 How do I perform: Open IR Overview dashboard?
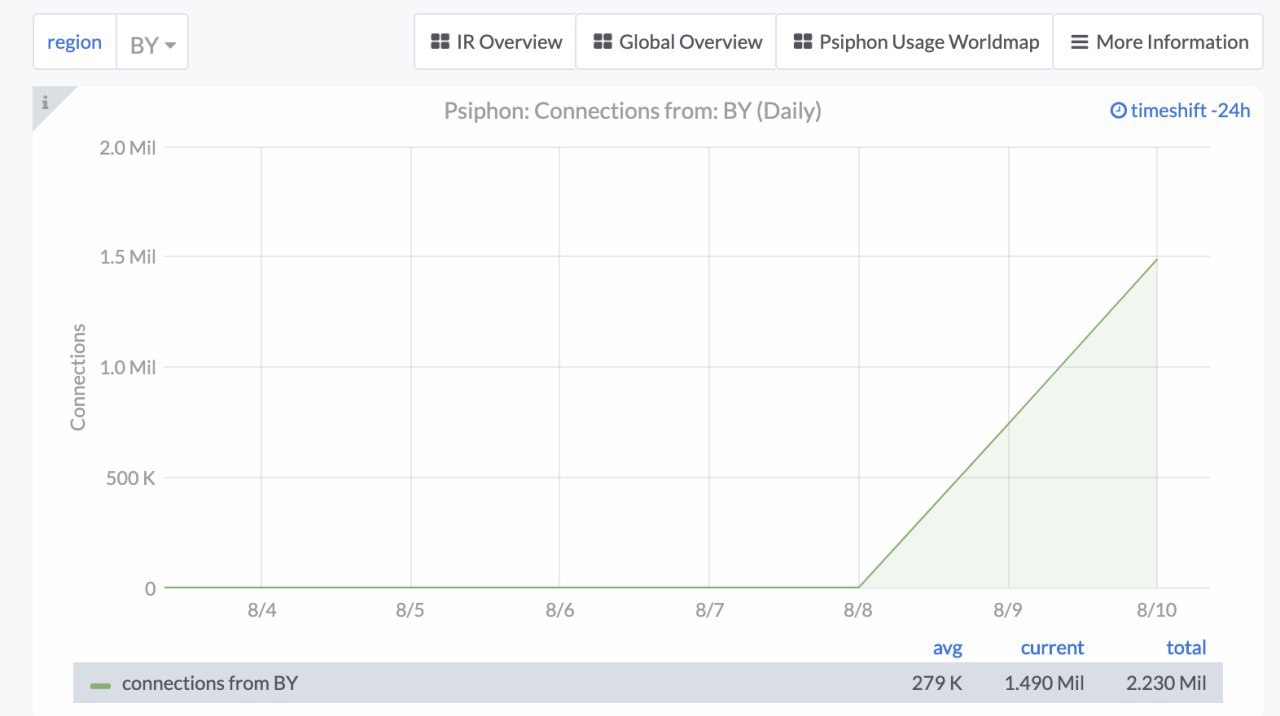pyautogui.click(x=495, y=42)
